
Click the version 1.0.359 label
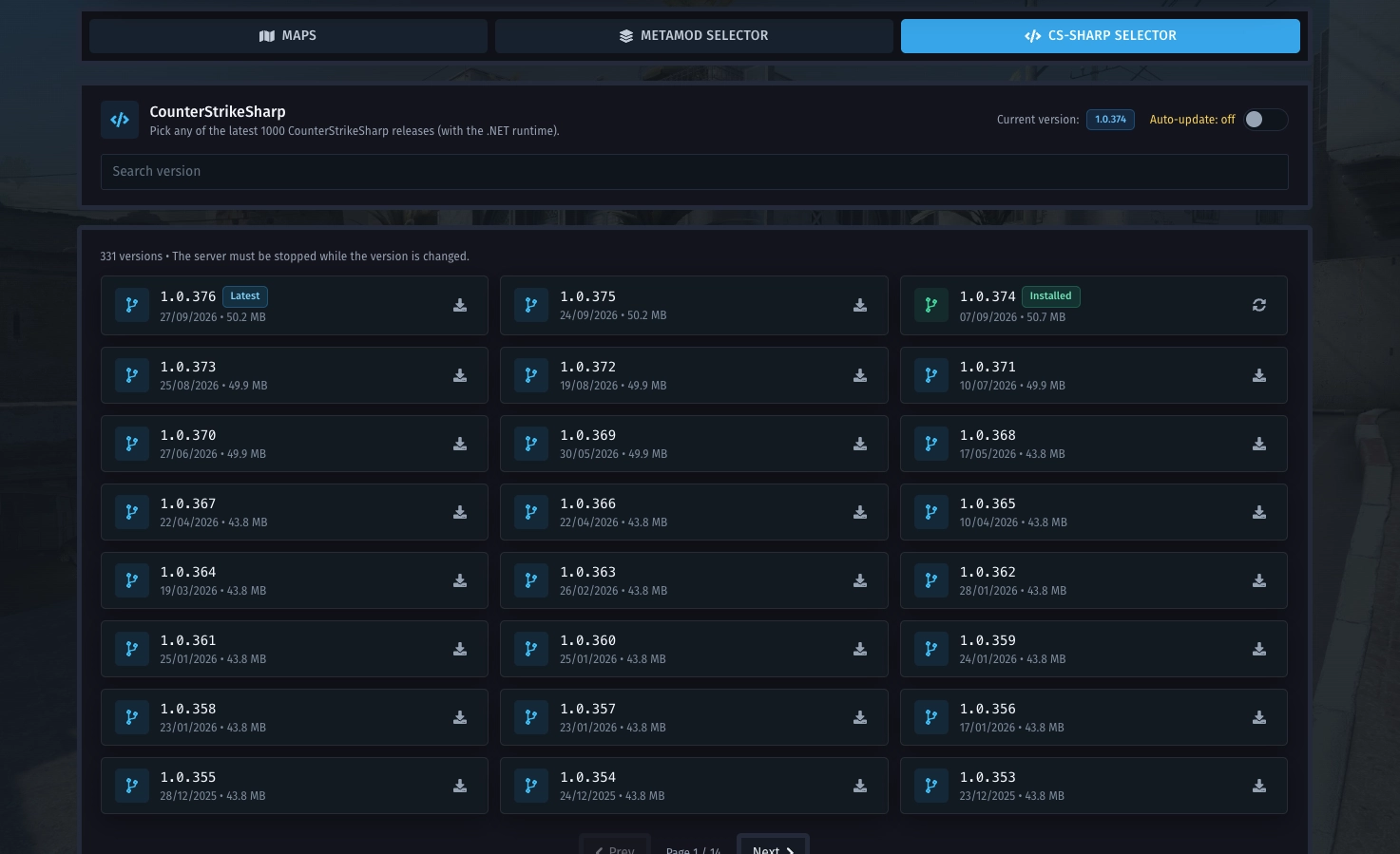point(988,640)
